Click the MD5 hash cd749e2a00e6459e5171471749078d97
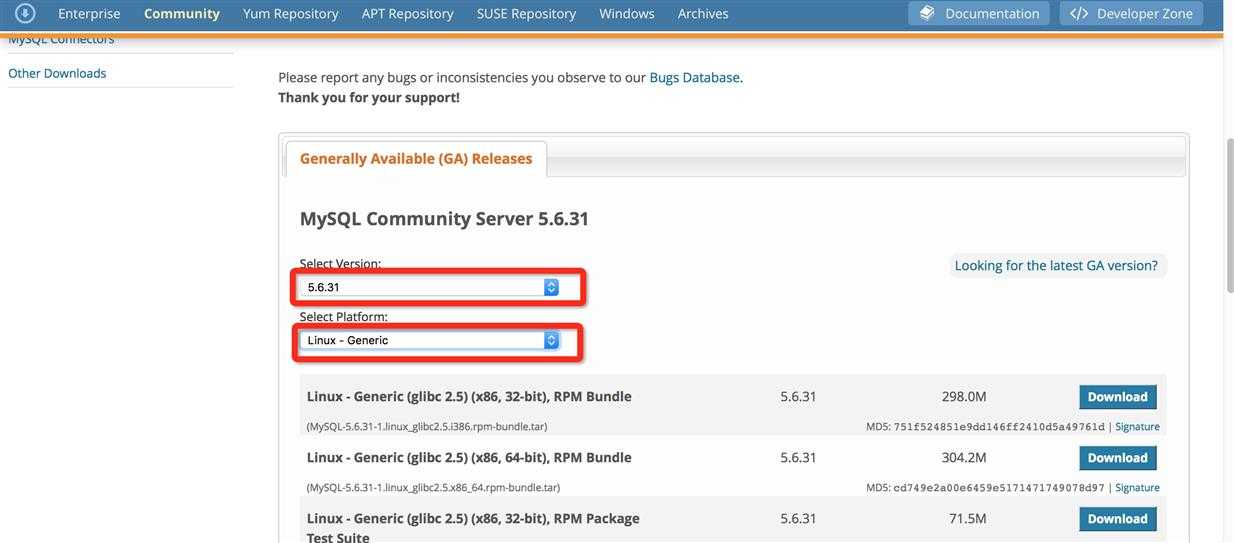 [999, 488]
